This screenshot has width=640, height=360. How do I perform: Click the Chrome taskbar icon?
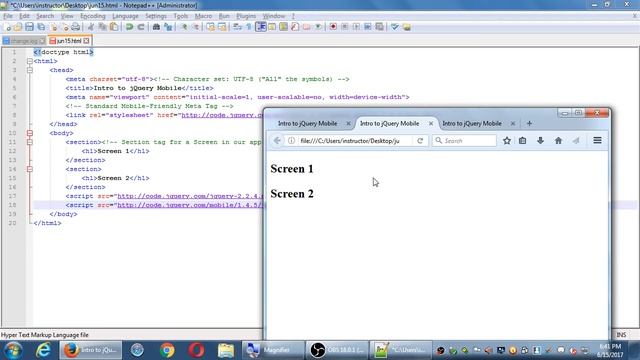point(167,350)
